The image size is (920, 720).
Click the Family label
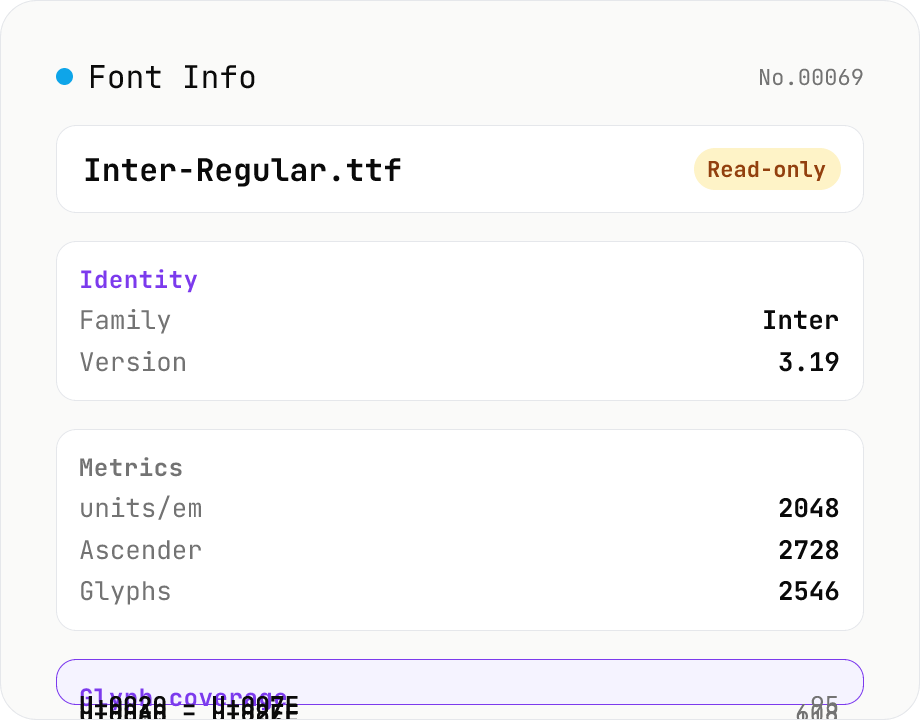(125, 320)
